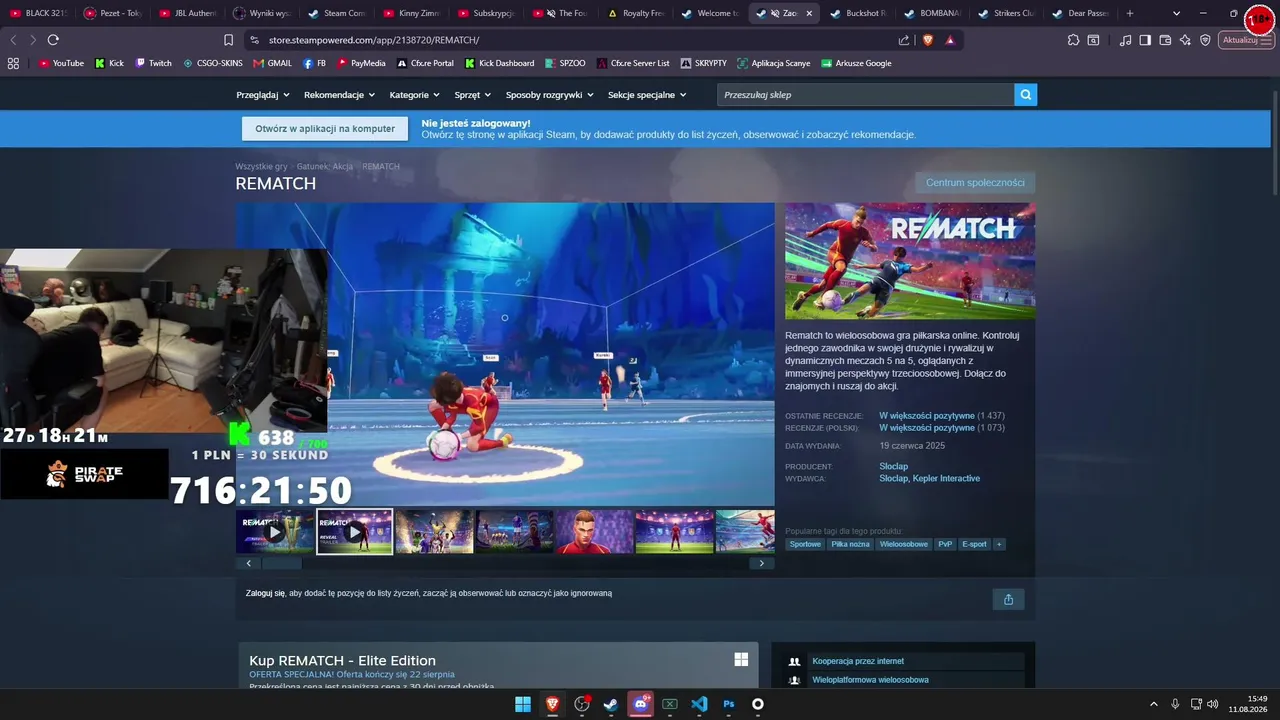Open a new browser tab with plus button
The width and height of the screenshot is (1280, 720).
tap(1130, 13)
